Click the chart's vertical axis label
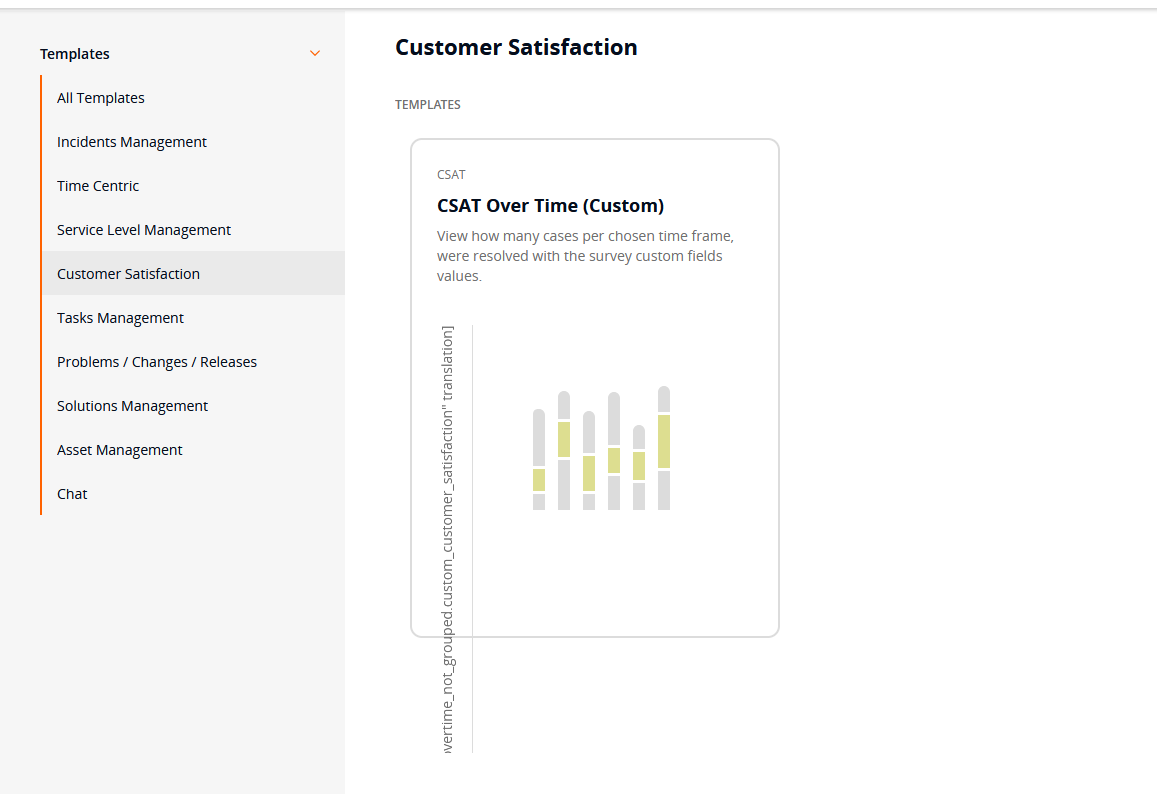 [447, 540]
